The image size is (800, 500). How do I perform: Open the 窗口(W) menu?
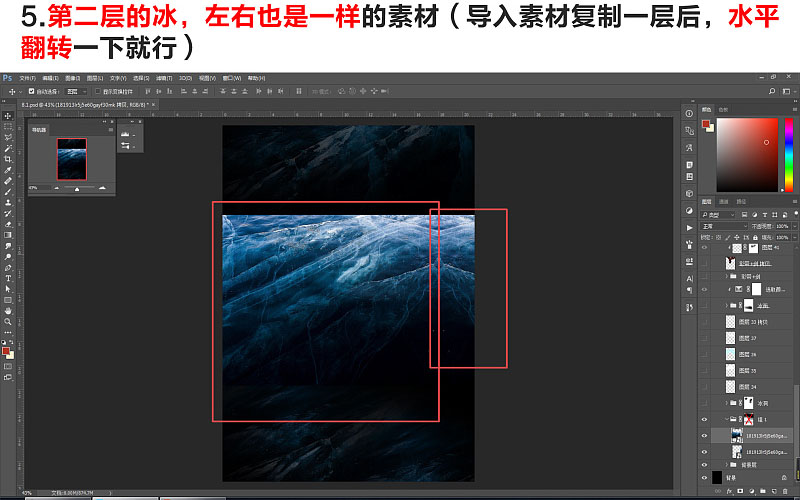coord(232,78)
